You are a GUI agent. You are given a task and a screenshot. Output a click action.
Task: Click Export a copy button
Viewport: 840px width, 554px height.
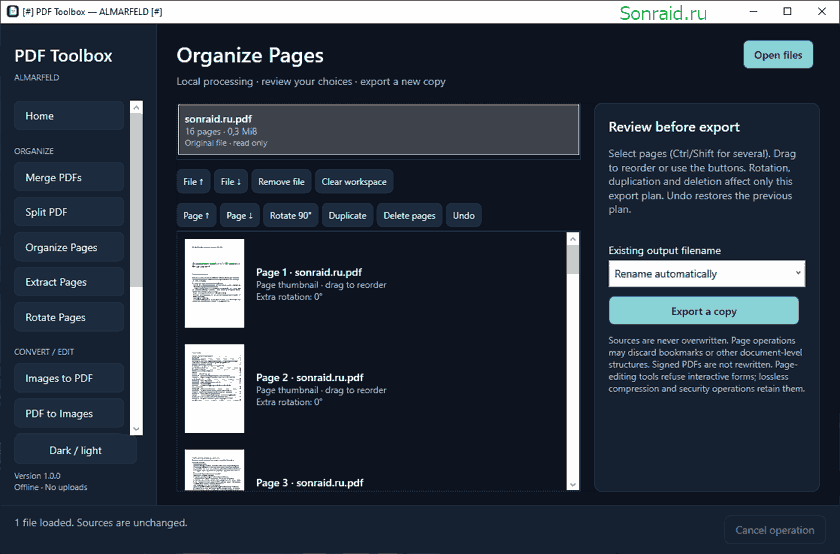tap(704, 311)
